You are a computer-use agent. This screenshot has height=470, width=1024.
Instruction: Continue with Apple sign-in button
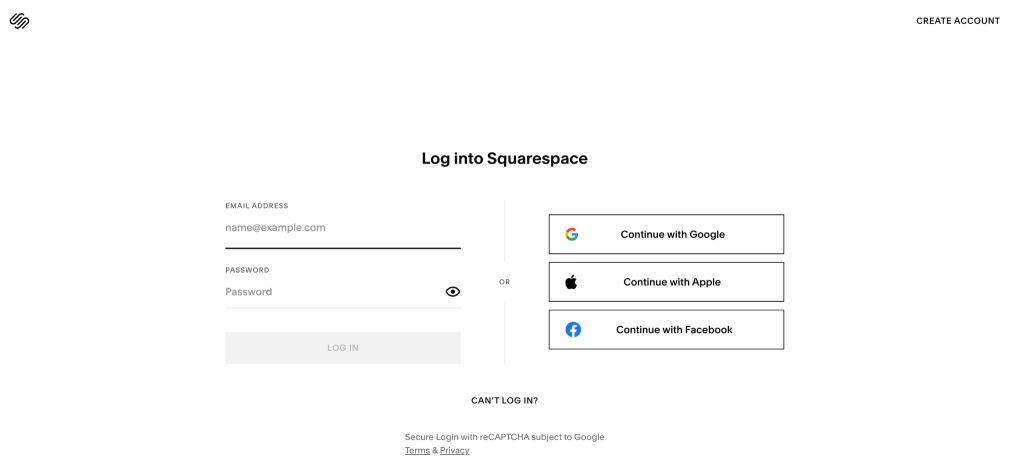pyautogui.click(x=666, y=282)
